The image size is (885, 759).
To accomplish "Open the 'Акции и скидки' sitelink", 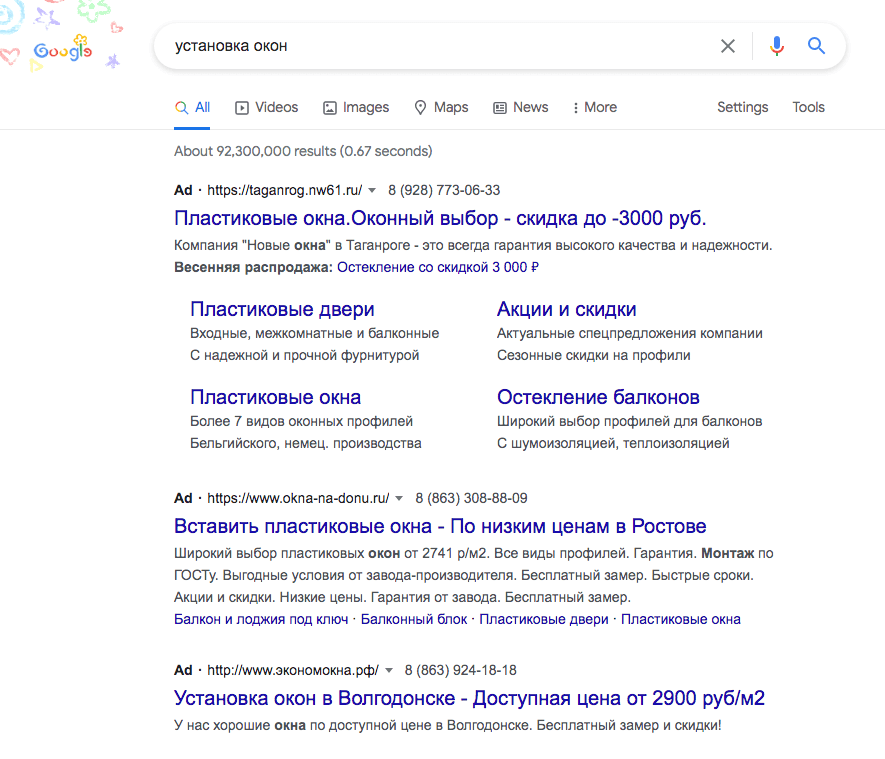I will [566, 309].
